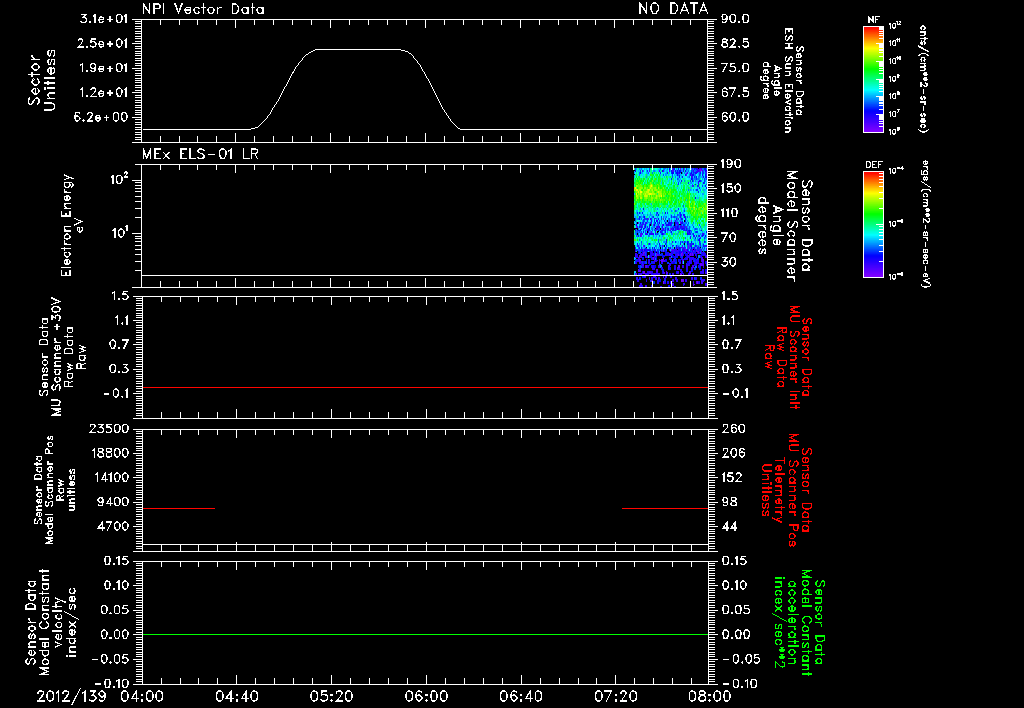
Task: Select the 05:20 time axis label
Action: pos(331,696)
